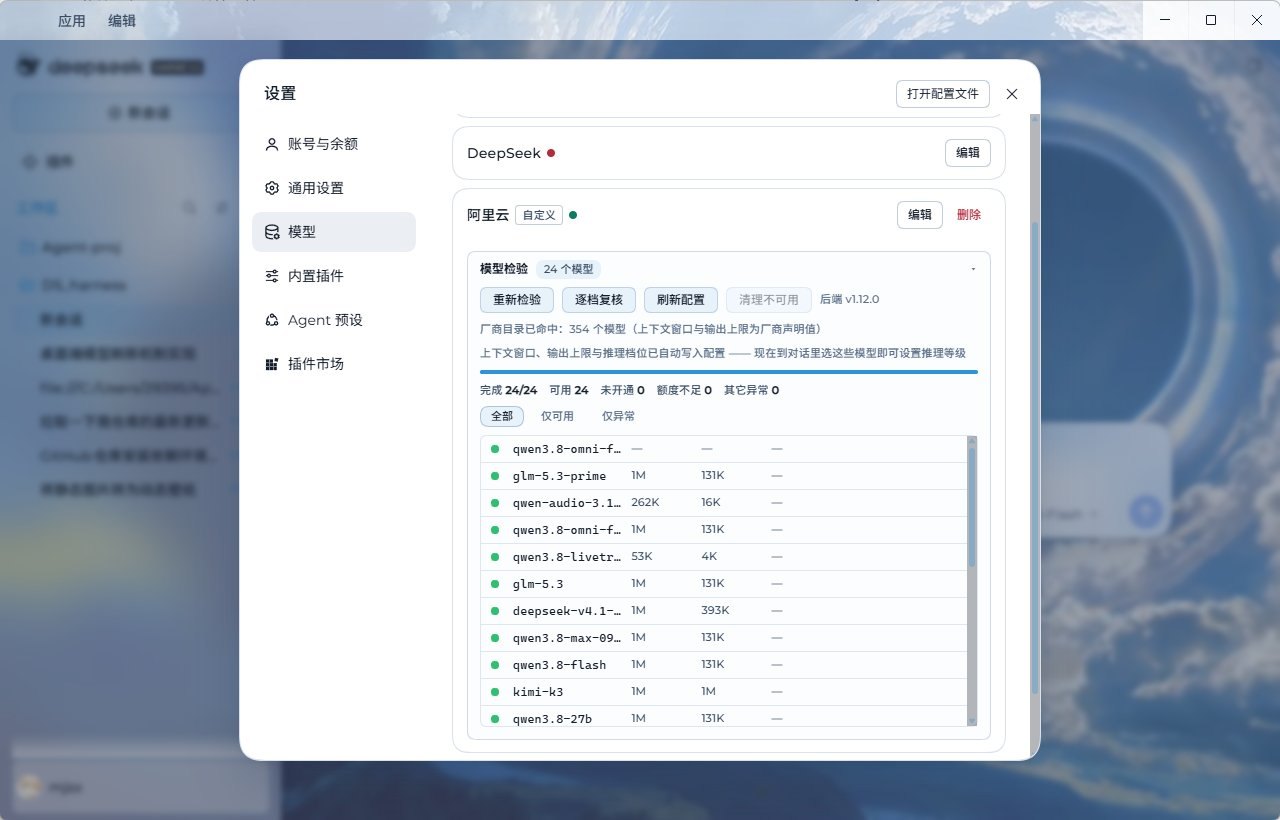Delete the 阿里云 provider
The image size is (1280, 820).
pyautogui.click(x=969, y=215)
